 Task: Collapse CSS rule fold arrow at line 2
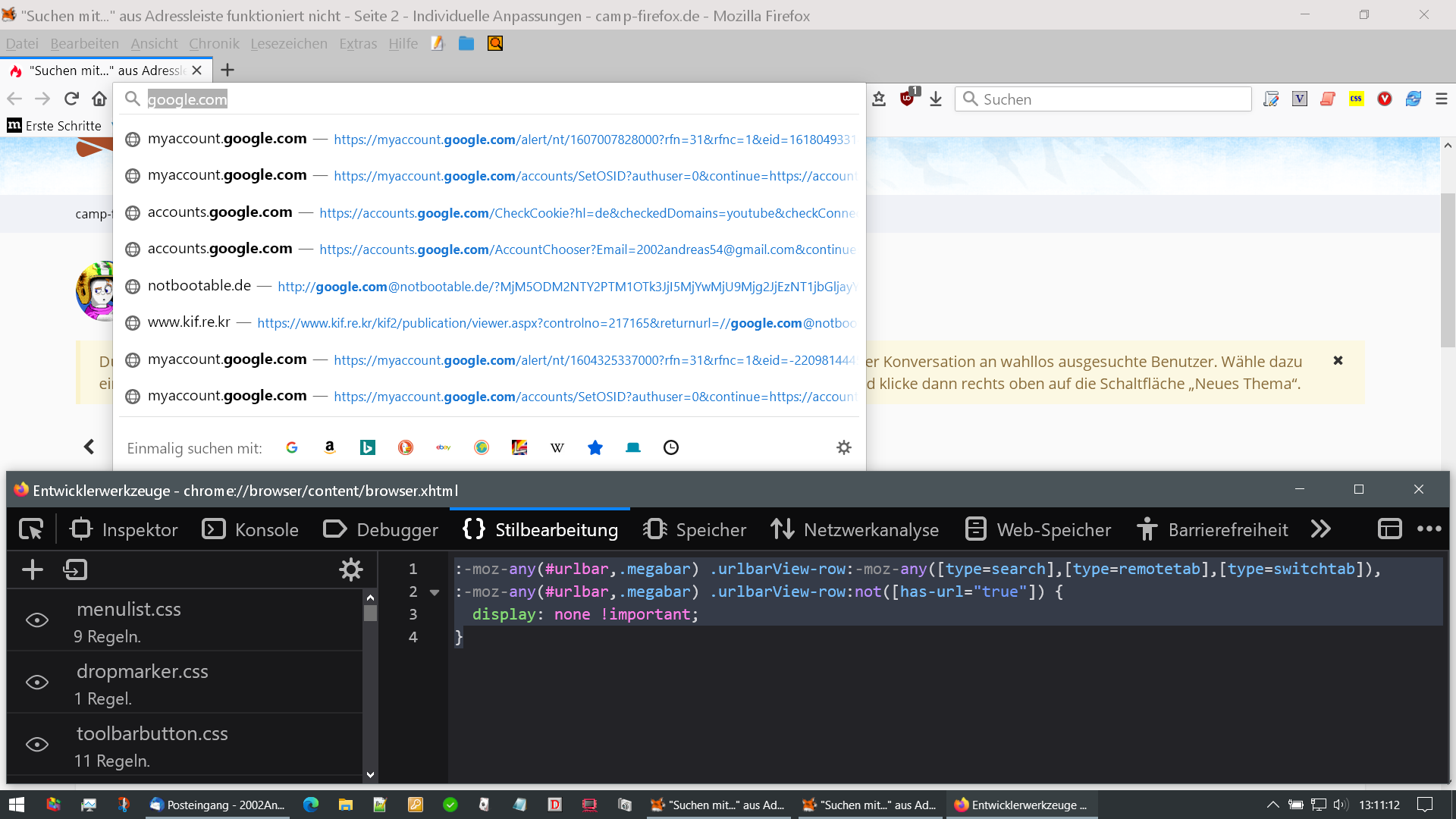435,592
